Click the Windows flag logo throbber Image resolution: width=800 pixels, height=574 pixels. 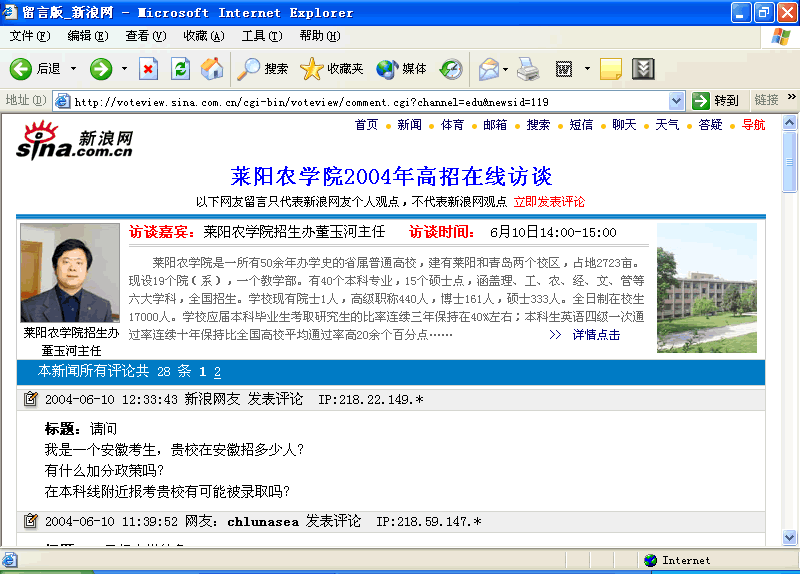coord(781,37)
